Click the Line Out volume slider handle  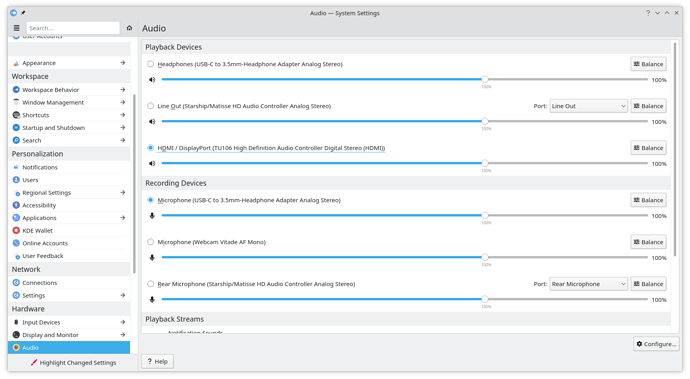click(x=484, y=121)
